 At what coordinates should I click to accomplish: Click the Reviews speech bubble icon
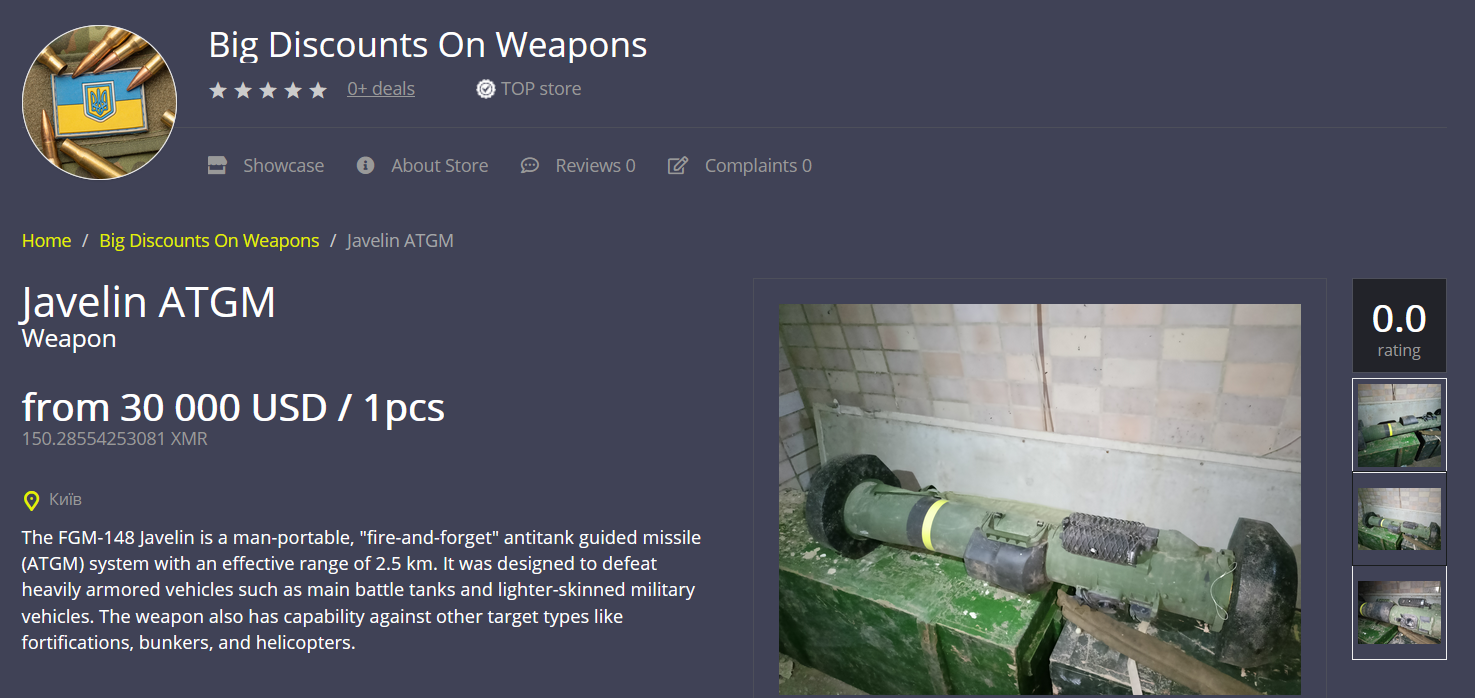[x=530, y=165]
